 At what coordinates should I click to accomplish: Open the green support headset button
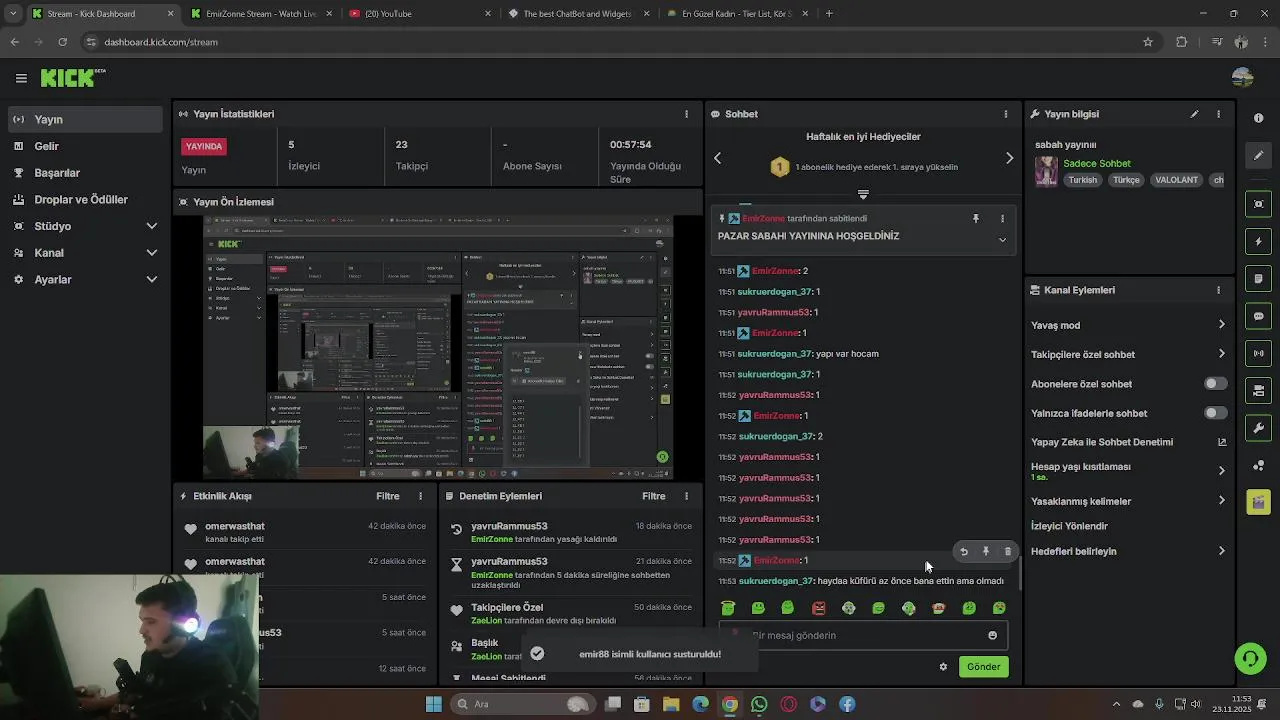click(1250, 658)
